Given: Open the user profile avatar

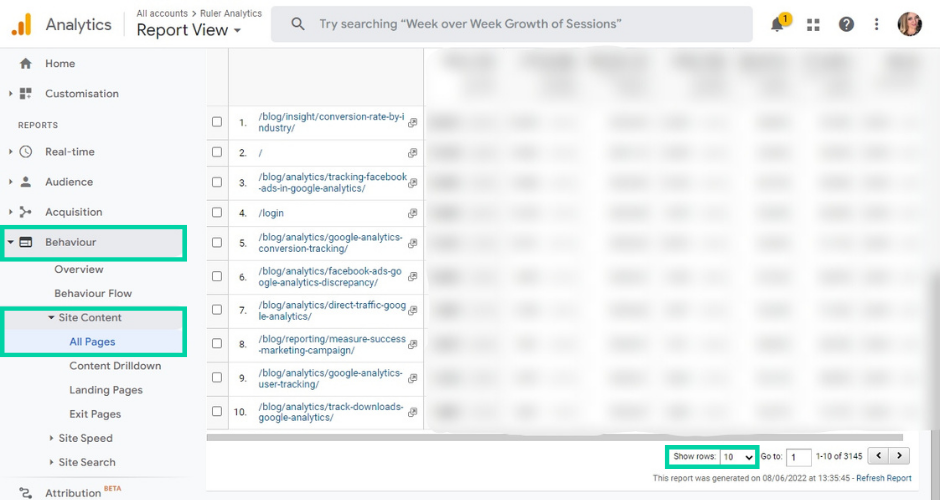Looking at the screenshot, I should tap(909, 24).
